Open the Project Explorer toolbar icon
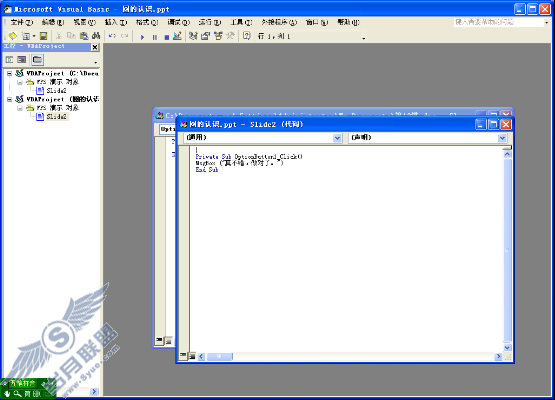This screenshot has width=555, height=400. pos(193,36)
